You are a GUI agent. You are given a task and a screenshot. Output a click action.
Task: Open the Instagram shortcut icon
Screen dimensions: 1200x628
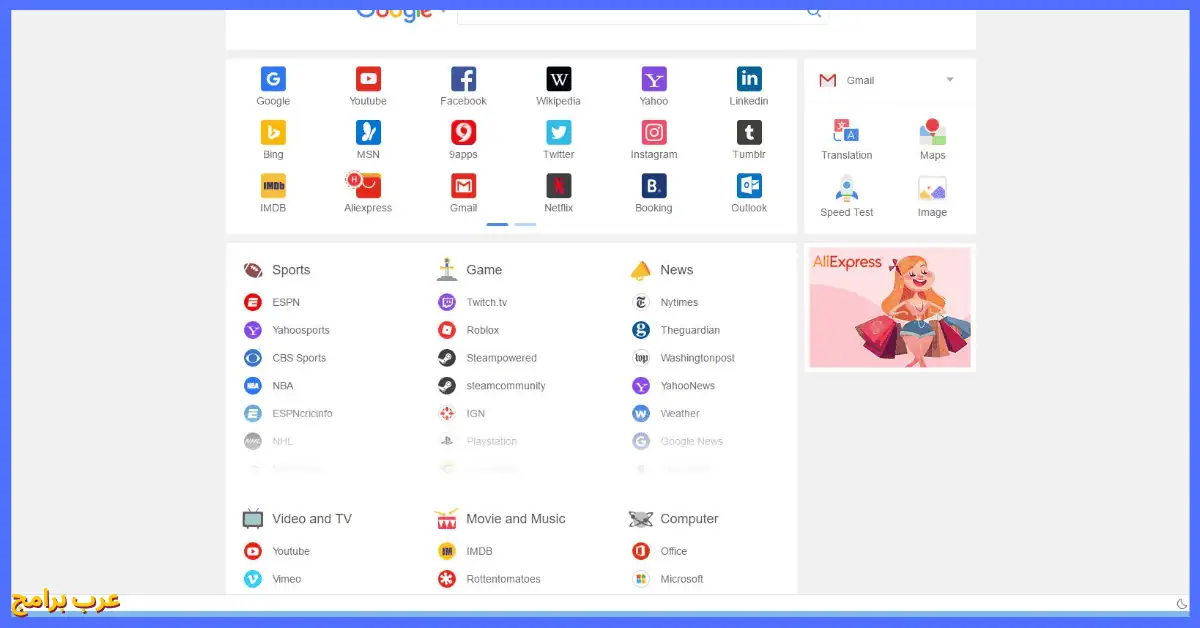click(654, 132)
